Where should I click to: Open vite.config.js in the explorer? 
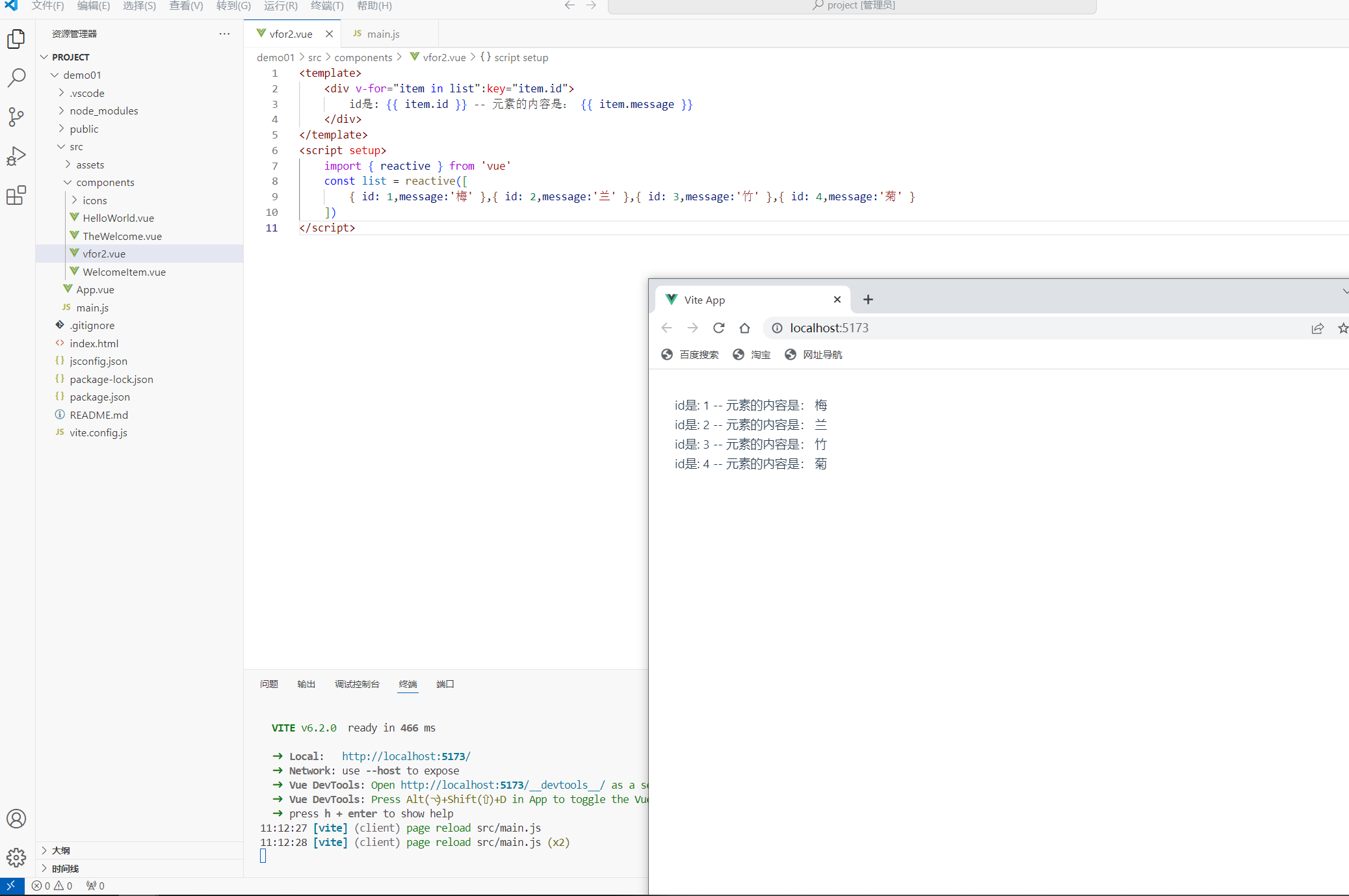pyautogui.click(x=99, y=433)
